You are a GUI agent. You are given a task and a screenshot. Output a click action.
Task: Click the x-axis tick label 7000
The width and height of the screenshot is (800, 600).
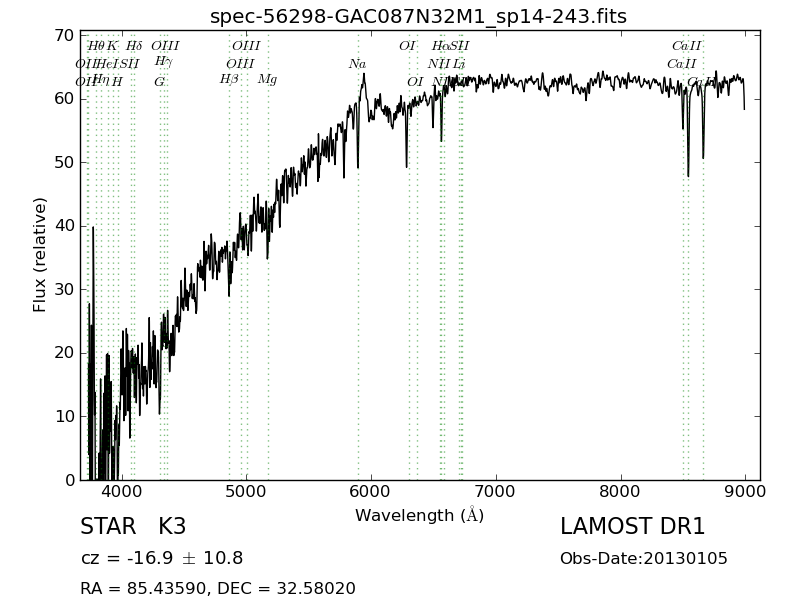(496, 492)
